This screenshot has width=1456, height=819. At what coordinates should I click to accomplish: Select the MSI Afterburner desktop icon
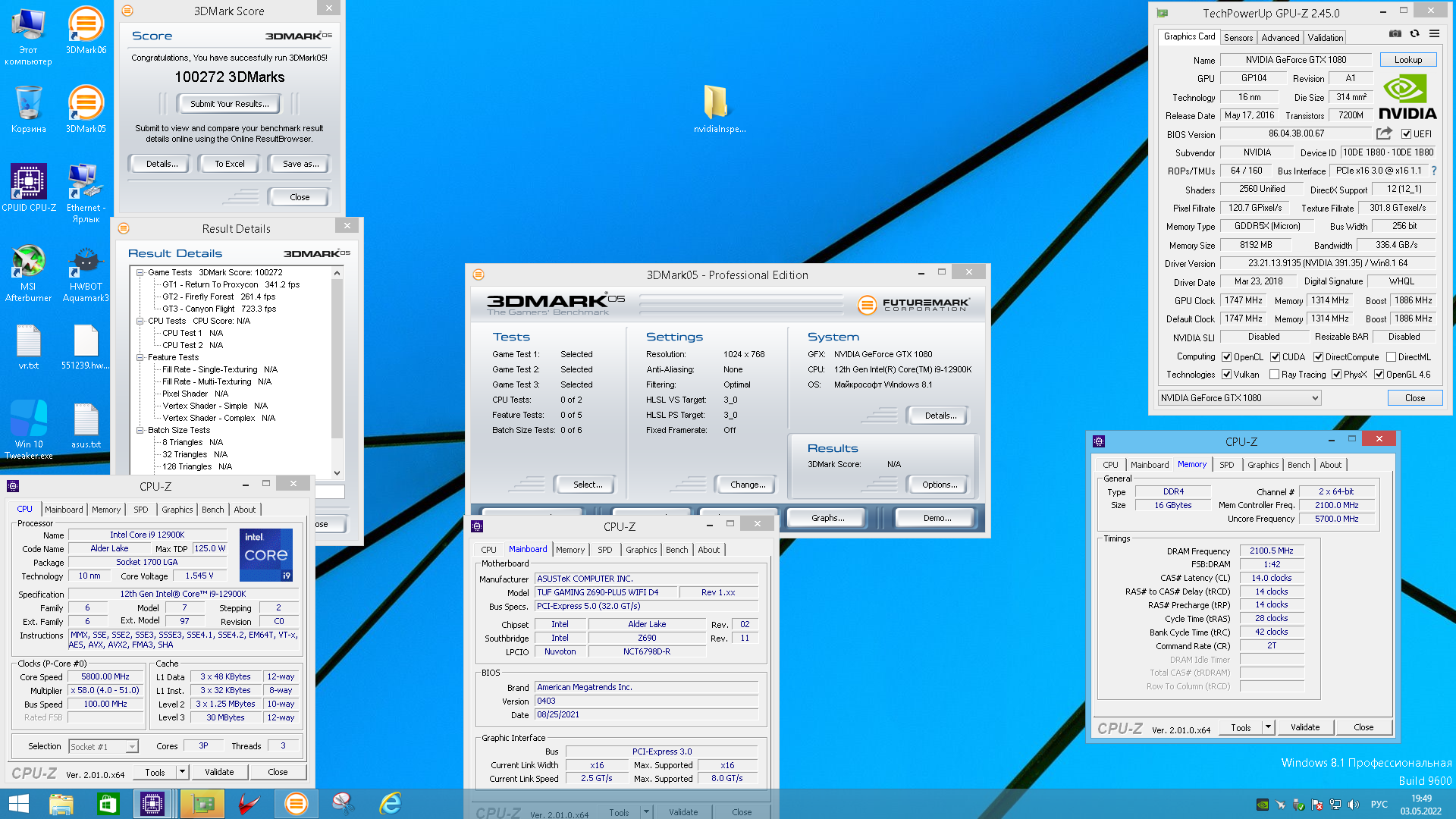tap(29, 273)
